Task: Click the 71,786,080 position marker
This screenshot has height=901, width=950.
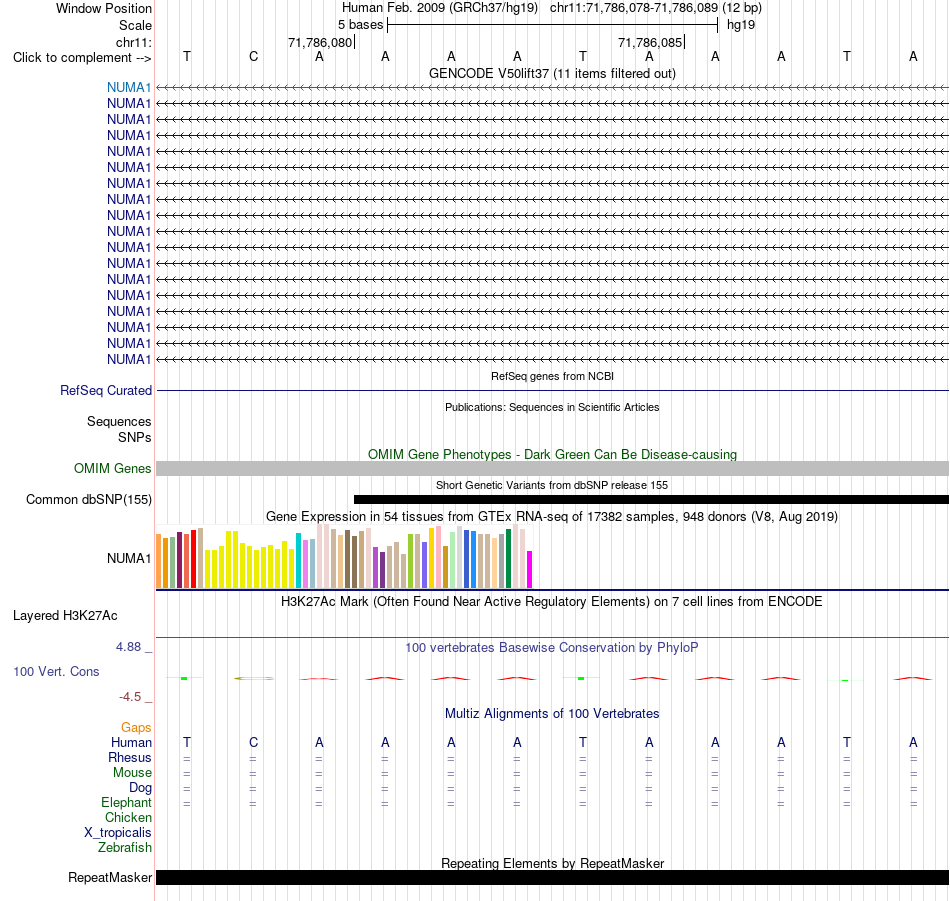Action: 320,42
